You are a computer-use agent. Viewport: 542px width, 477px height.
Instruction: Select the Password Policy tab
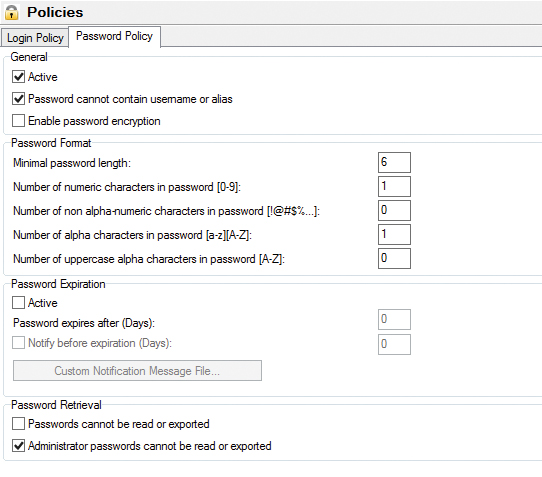[x=114, y=36]
